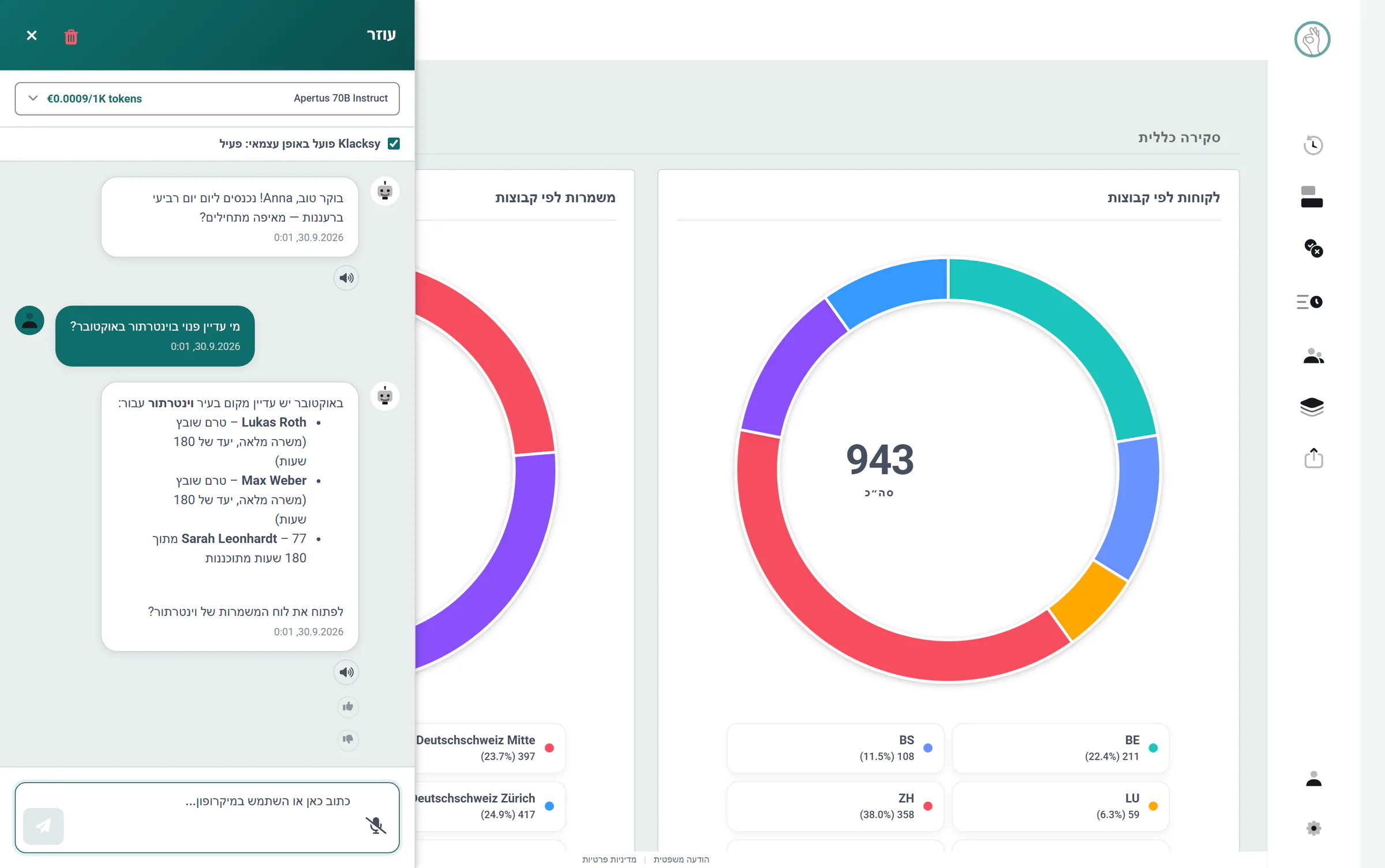Send the message with the paper plane button

coord(43,826)
